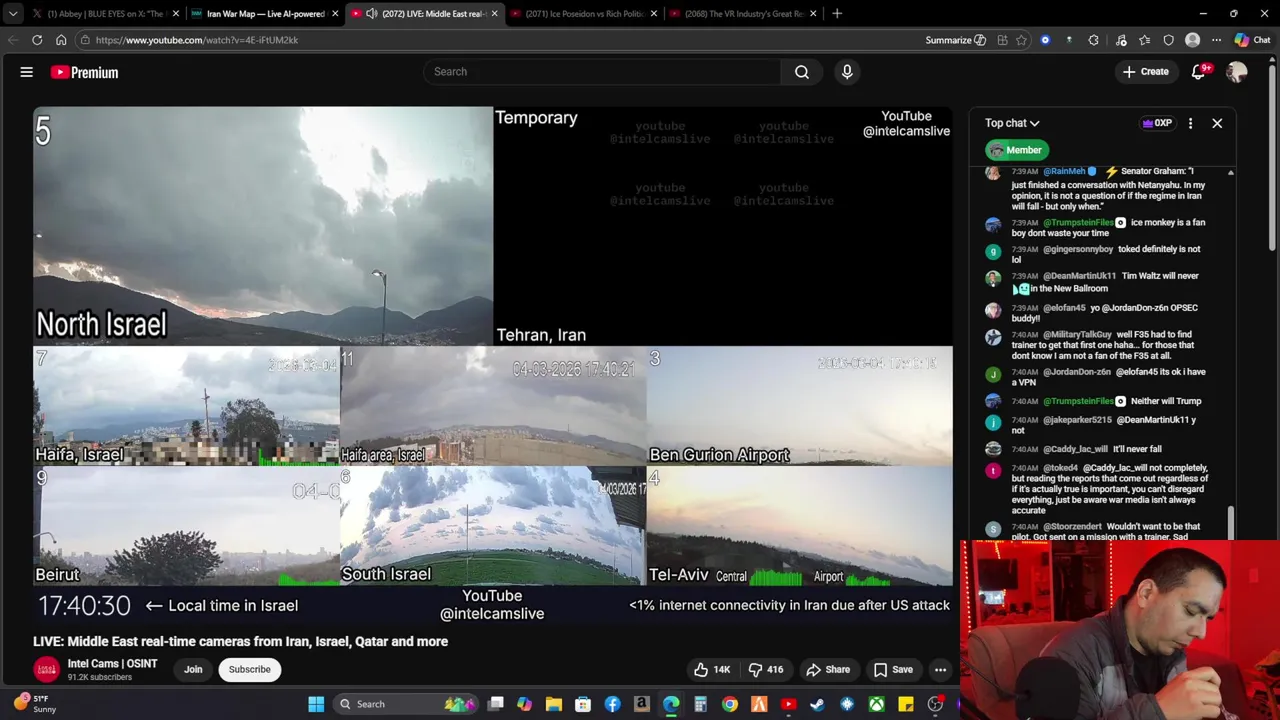The height and width of the screenshot is (720, 1280).
Task: Open the browser profile icon
Action: pos(1192,40)
